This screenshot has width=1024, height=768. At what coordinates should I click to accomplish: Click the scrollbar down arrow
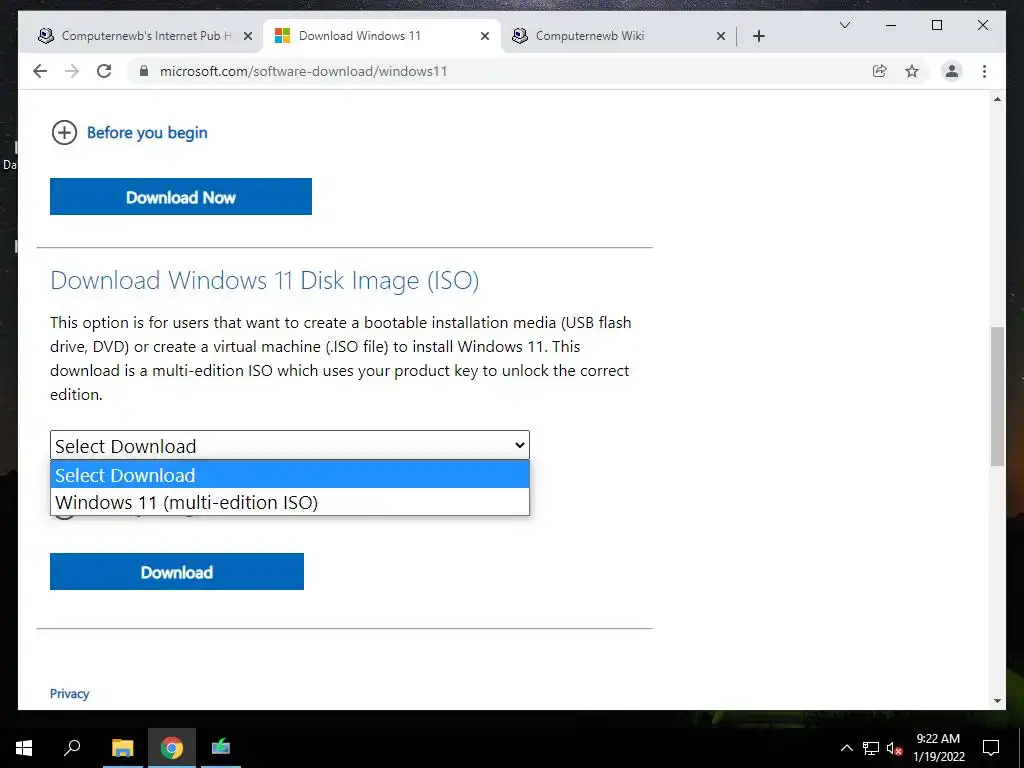point(997,701)
